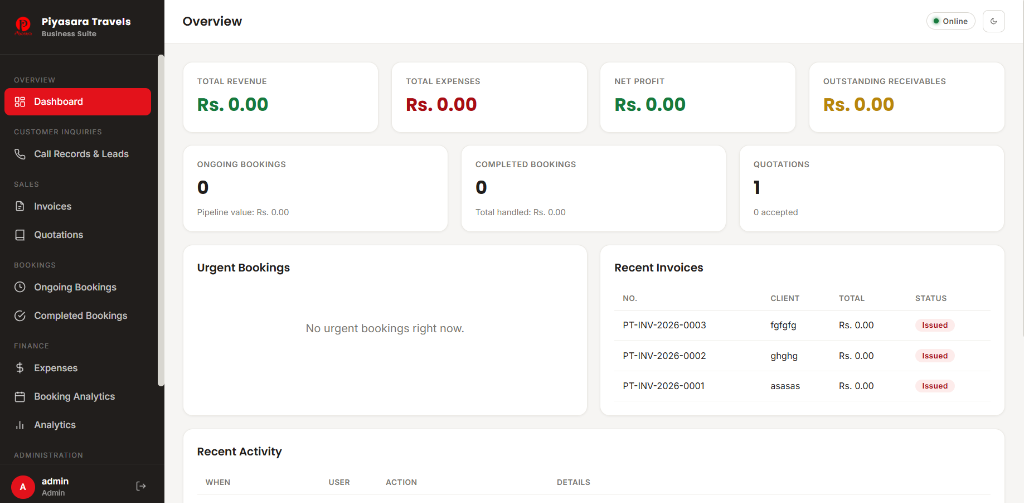This screenshot has height=503, width=1024.
Task: Navigate to Completed Bookings
Action: click(x=78, y=316)
